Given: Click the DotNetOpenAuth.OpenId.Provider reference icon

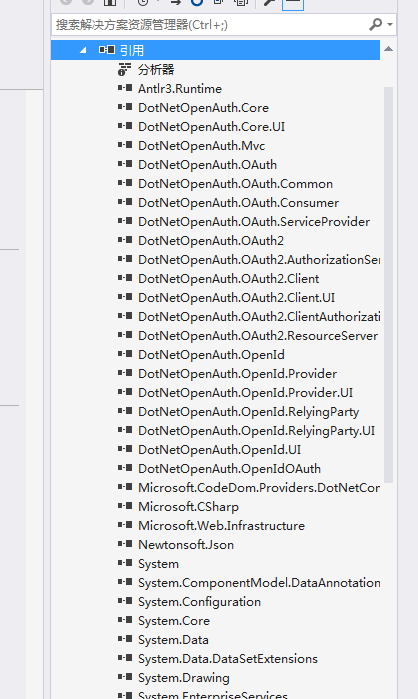Looking at the screenshot, I should tap(125, 373).
